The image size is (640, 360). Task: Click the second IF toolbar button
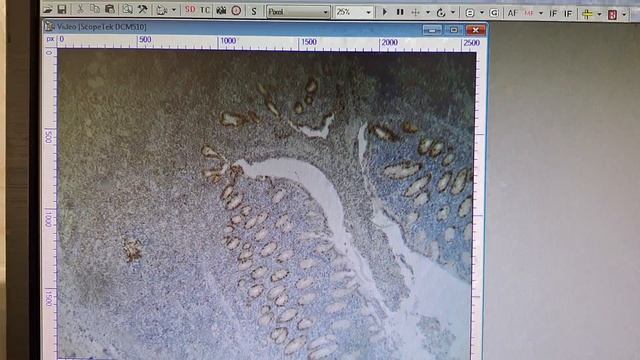568,14
